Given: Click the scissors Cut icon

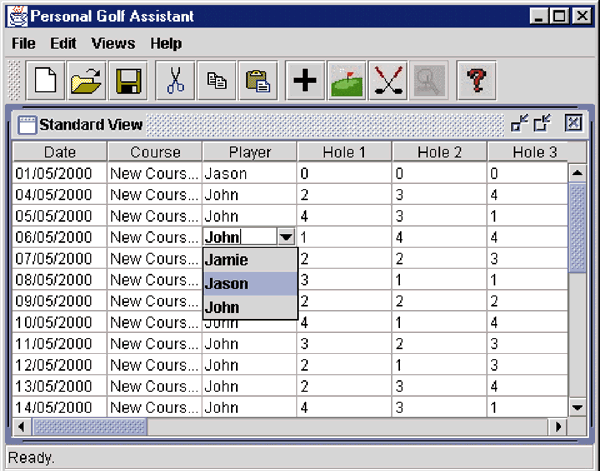Looking at the screenshot, I should tap(176, 81).
